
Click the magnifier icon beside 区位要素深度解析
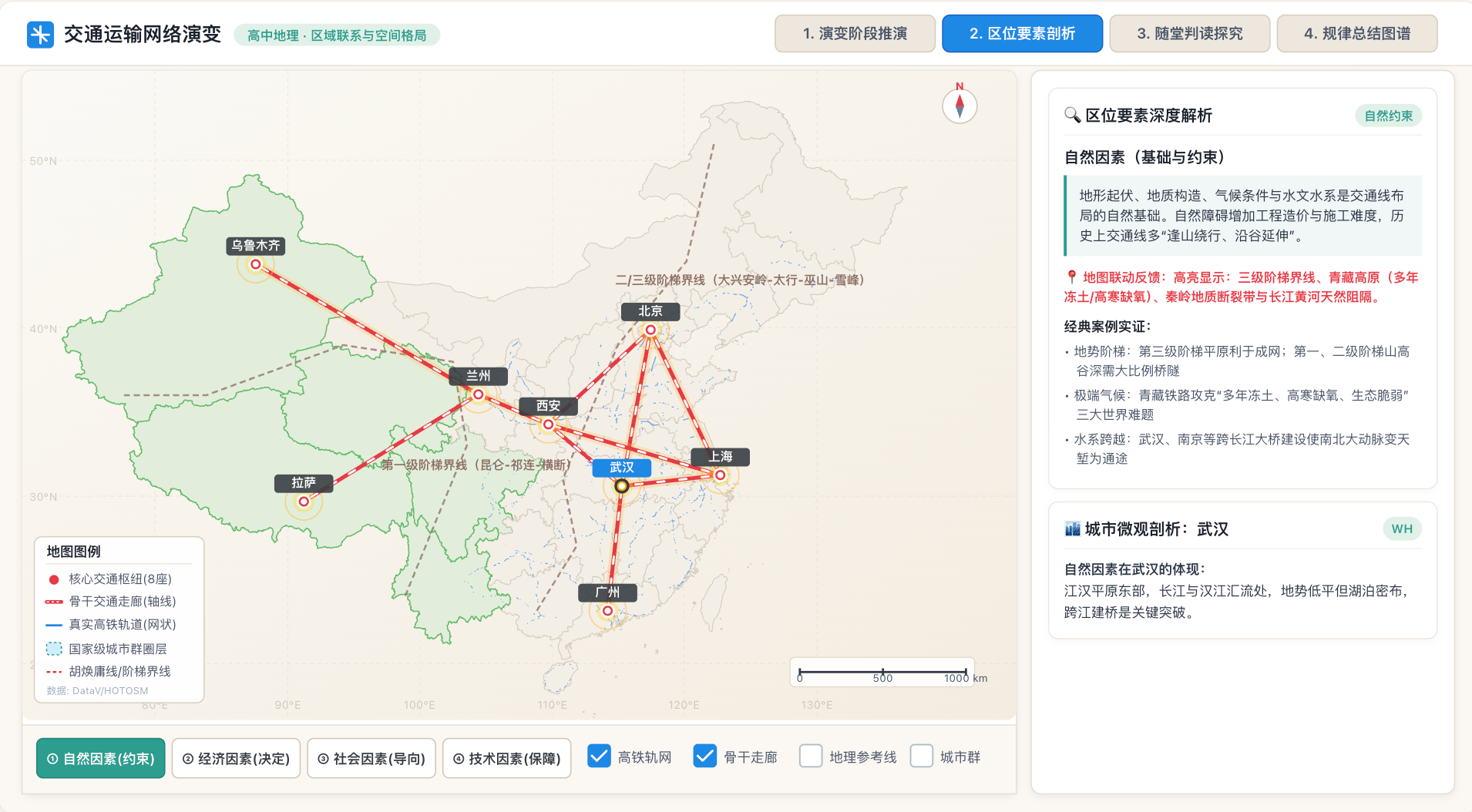tap(1072, 116)
